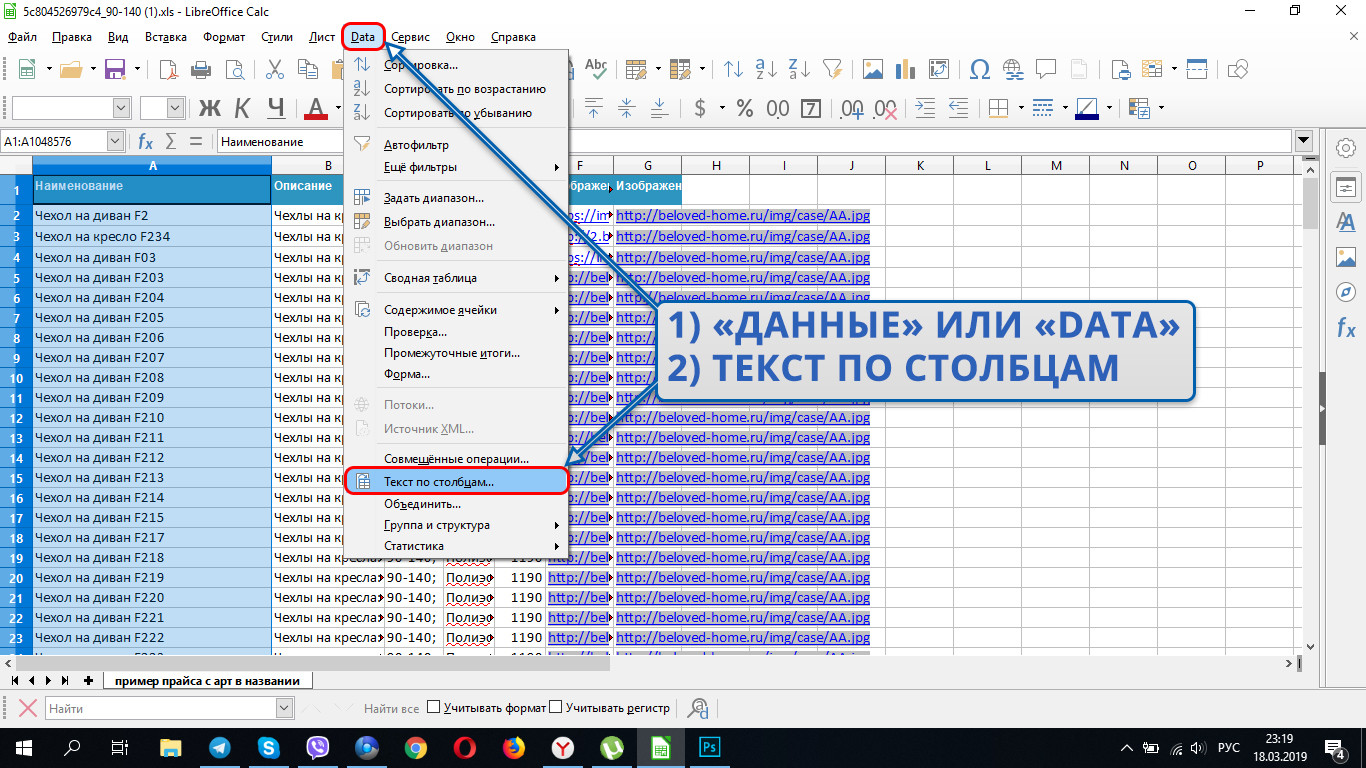The image size is (1366, 768).
Task: Insert comment speech bubble icon
Action: pos(1046,69)
